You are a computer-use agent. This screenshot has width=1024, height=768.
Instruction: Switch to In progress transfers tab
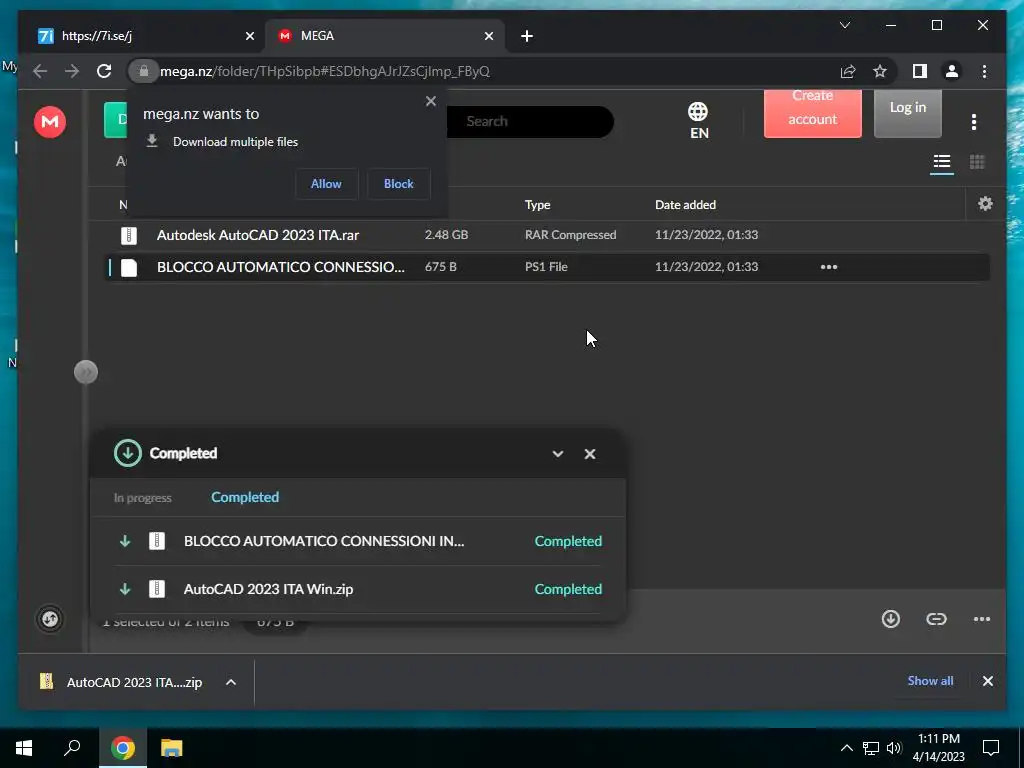142,498
